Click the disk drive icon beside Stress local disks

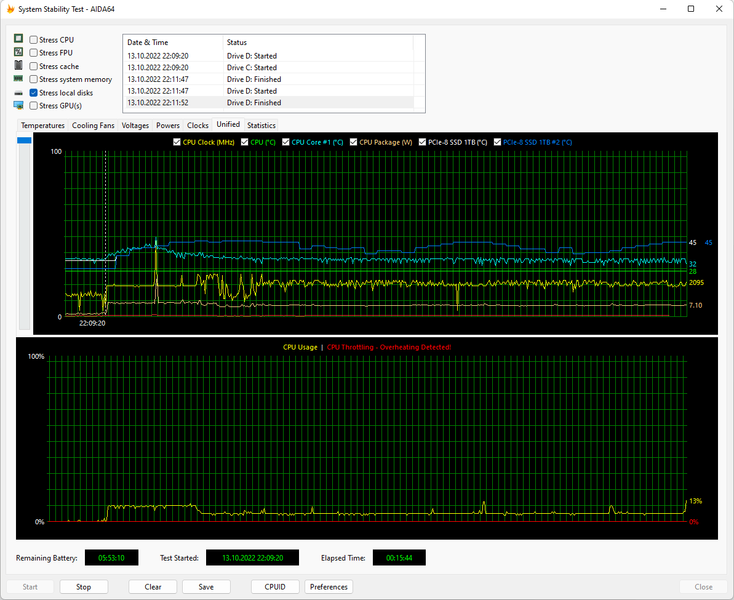pyautogui.click(x=18, y=92)
